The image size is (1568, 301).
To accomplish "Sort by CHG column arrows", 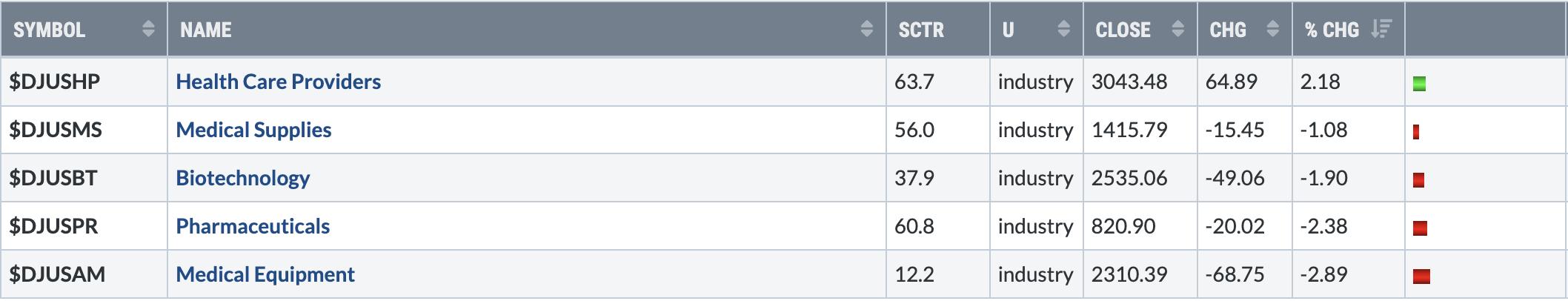I will pos(1272,29).
